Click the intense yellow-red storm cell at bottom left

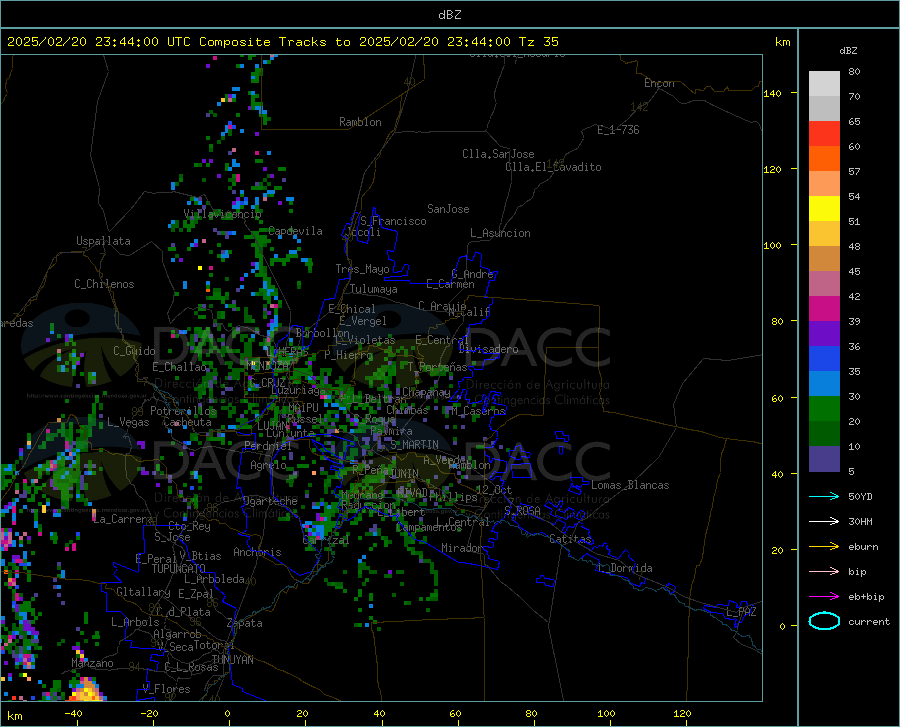coord(87,690)
